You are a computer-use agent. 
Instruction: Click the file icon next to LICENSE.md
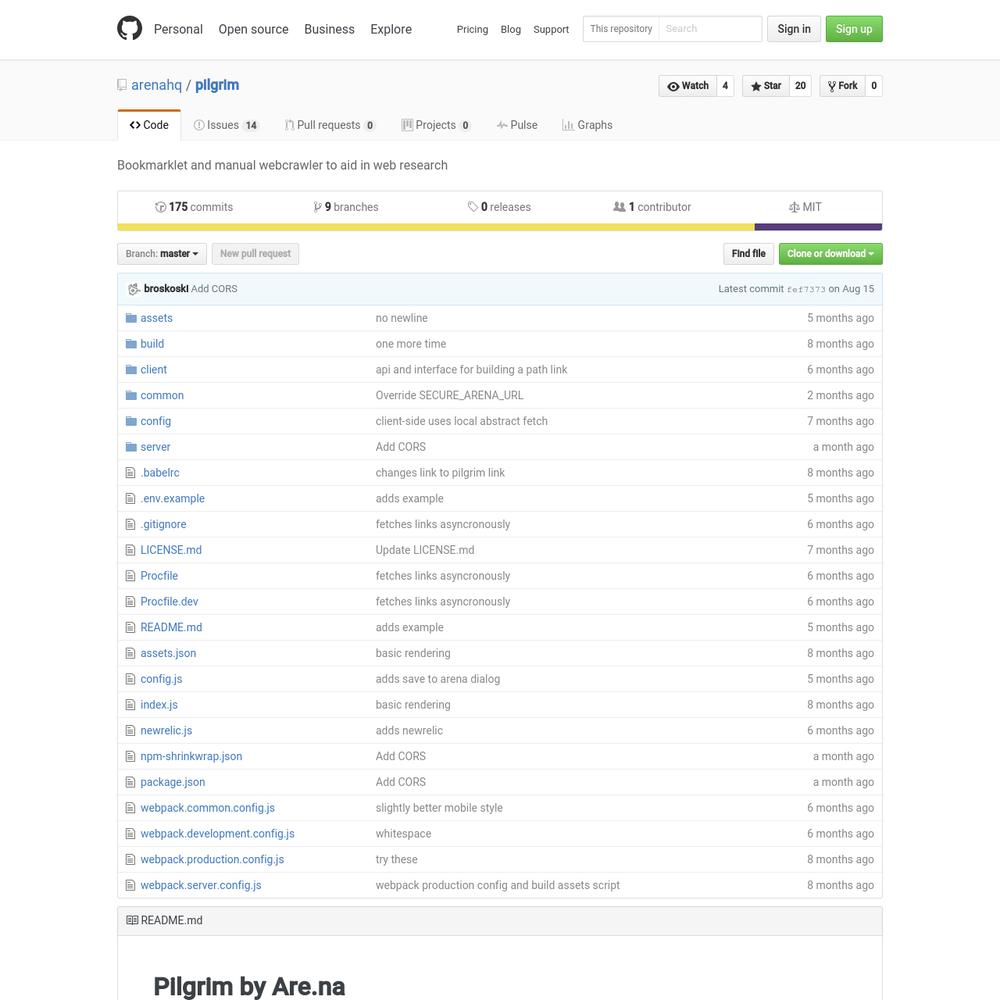[x=130, y=550]
